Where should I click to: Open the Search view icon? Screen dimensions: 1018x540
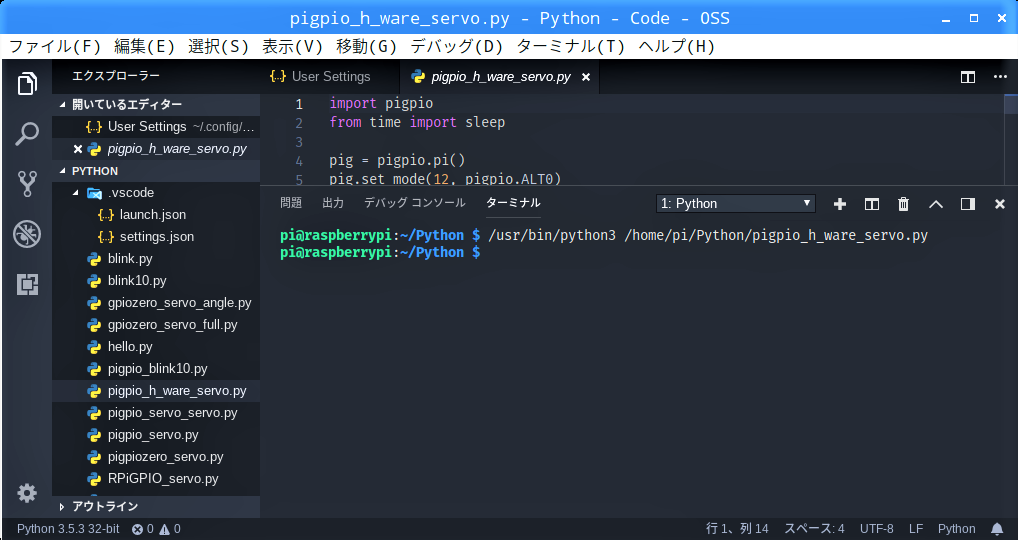[27, 134]
